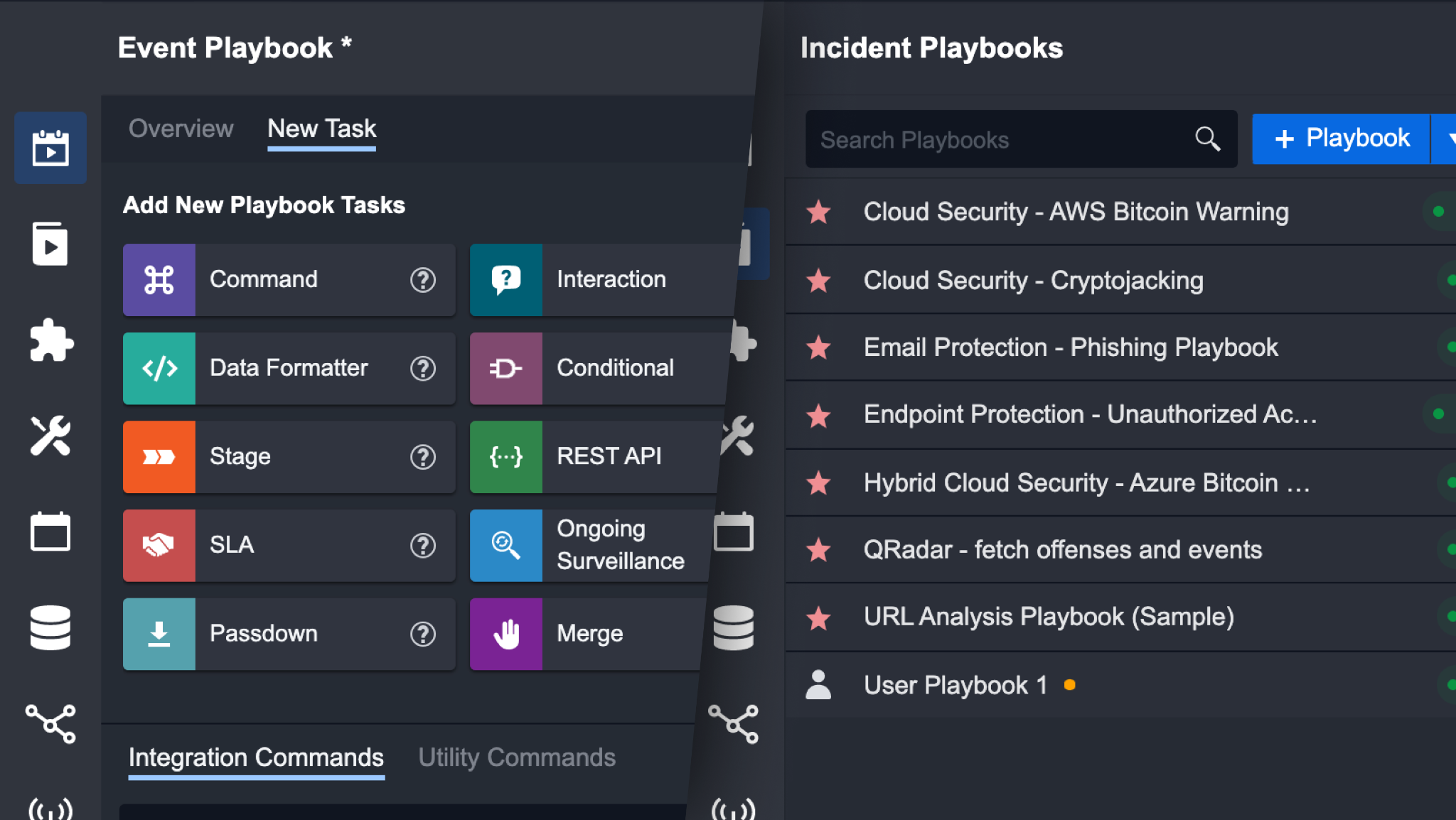Image resolution: width=1456 pixels, height=820 pixels.
Task: Toggle favorite star on URL Analysis Playbook
Action: 819,617
